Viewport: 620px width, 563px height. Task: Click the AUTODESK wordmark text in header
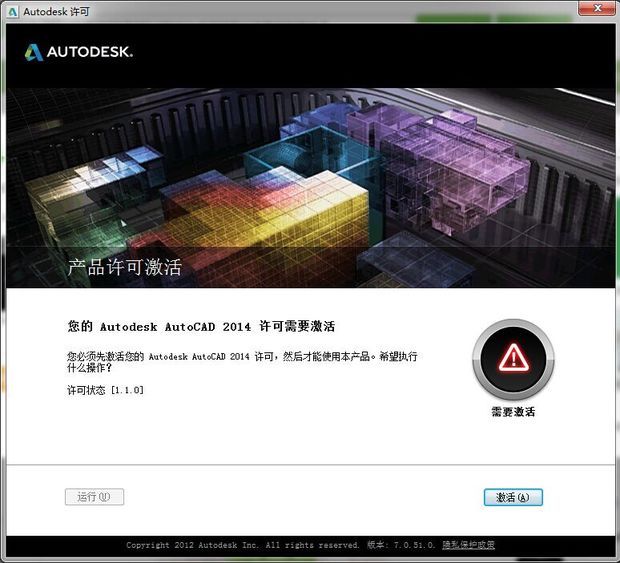tap(90, 52)
